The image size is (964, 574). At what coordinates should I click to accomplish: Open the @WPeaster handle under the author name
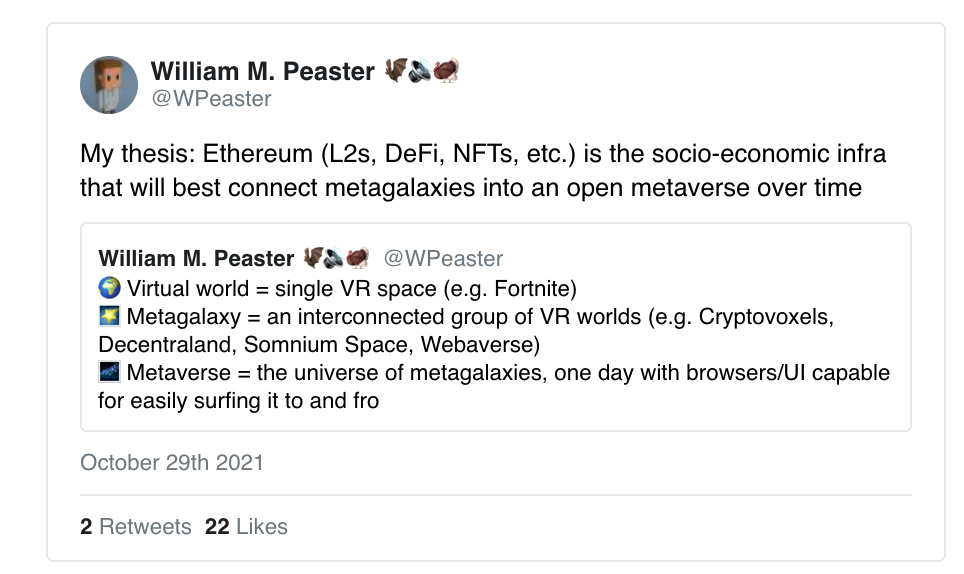click(211, 98)
